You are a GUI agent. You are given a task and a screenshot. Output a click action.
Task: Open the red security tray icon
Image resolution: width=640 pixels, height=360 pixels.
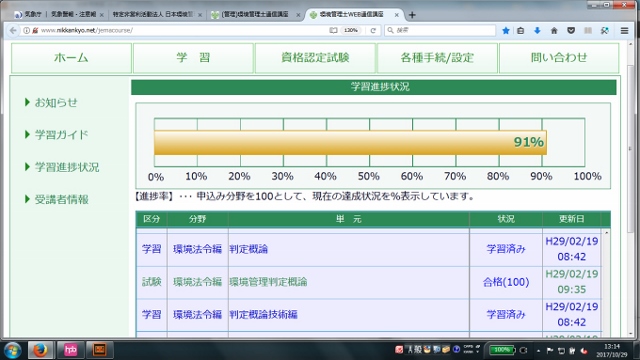[584, 351]
